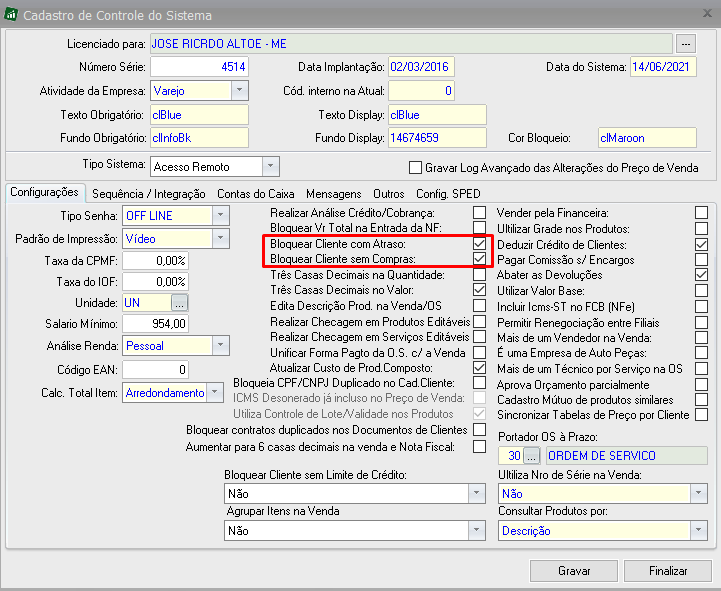Screen dimensions: 721x591
Task: Toggle Pagar Comissão s/ Encargos checkbox
Action: (x=701, y=260)
